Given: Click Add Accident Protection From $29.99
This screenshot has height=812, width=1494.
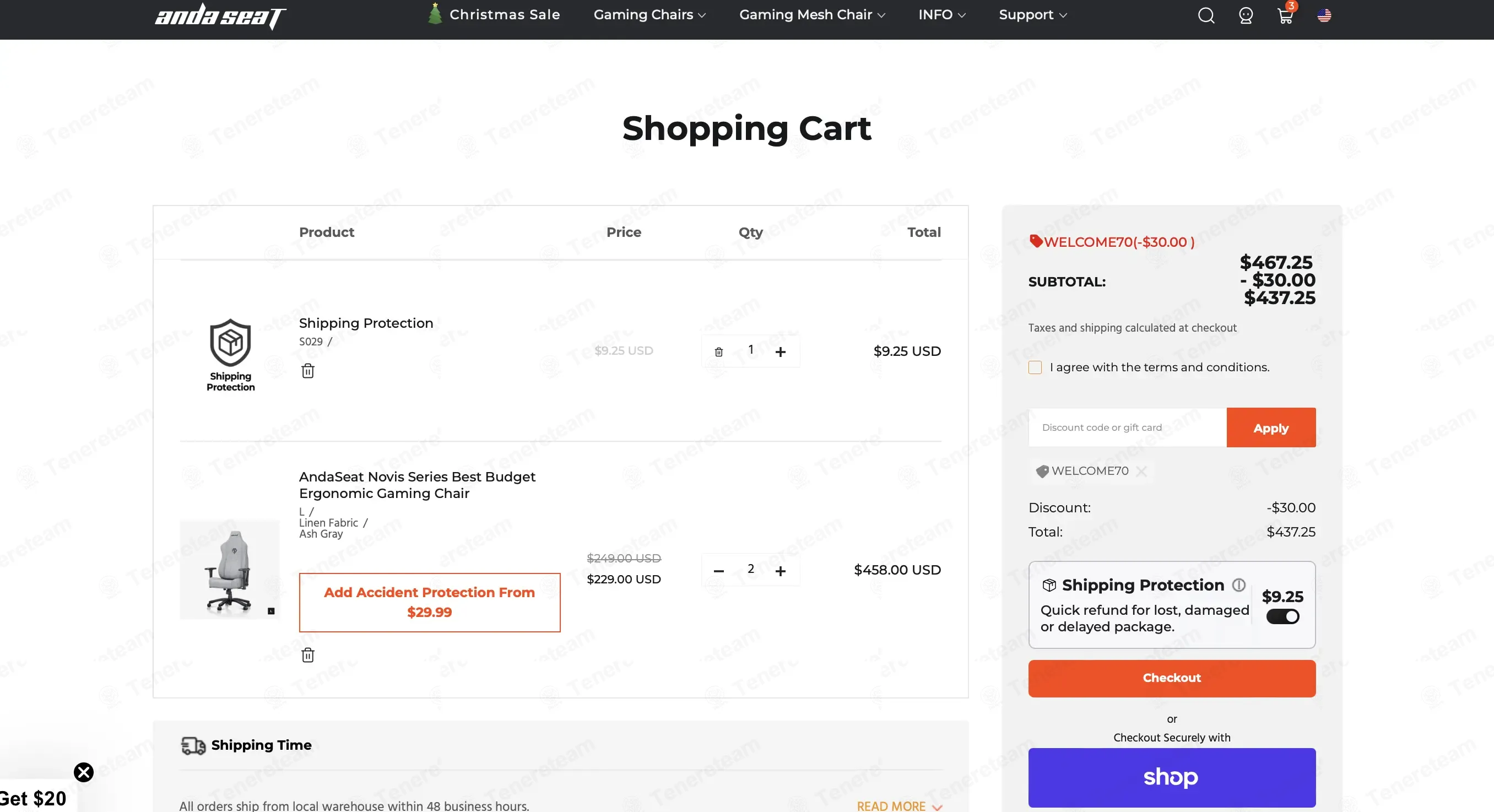Looking at the screenshot, I should 429,602.
